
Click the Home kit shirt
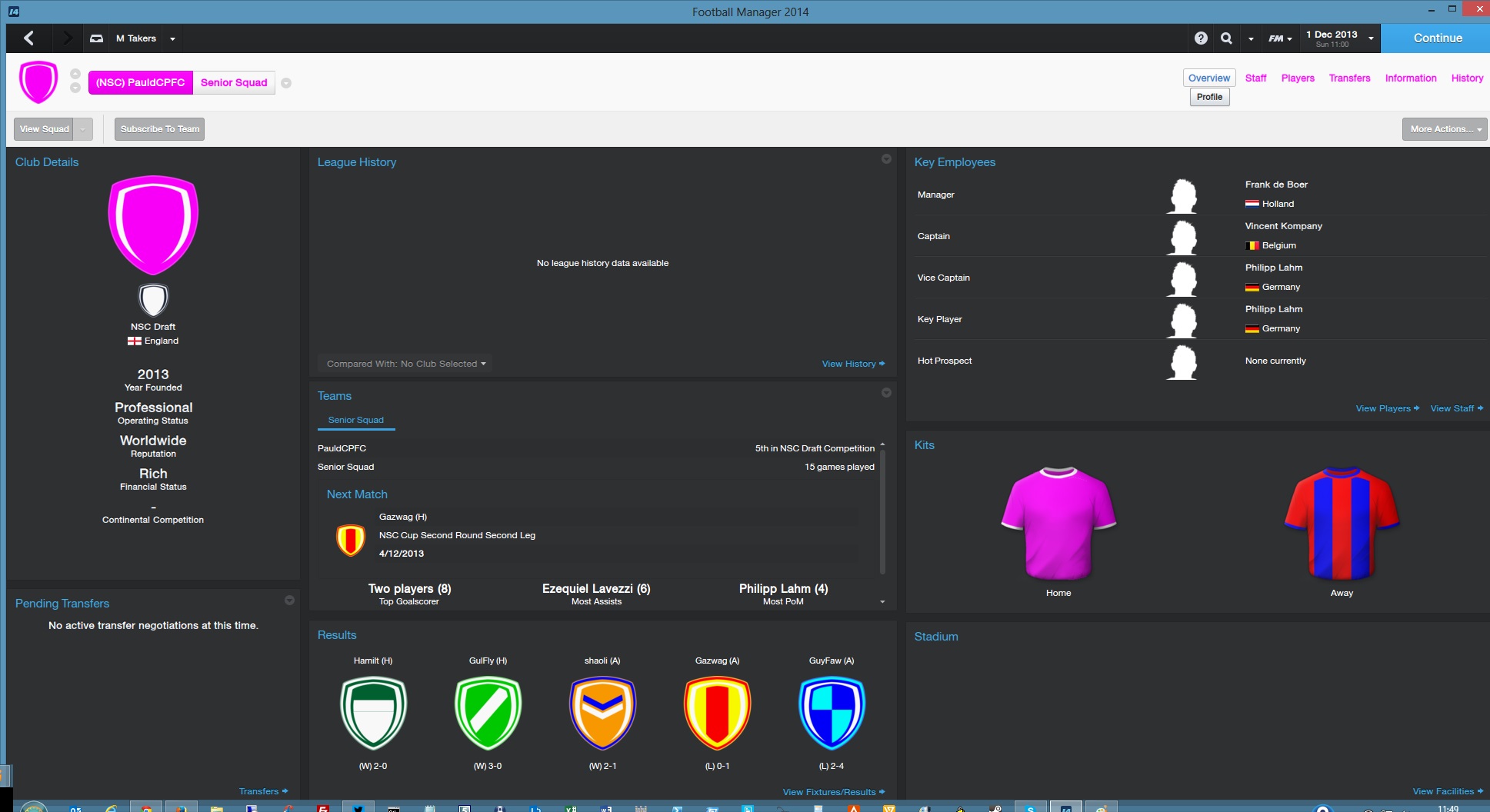pyautogui.click(x=1058, y=522)
